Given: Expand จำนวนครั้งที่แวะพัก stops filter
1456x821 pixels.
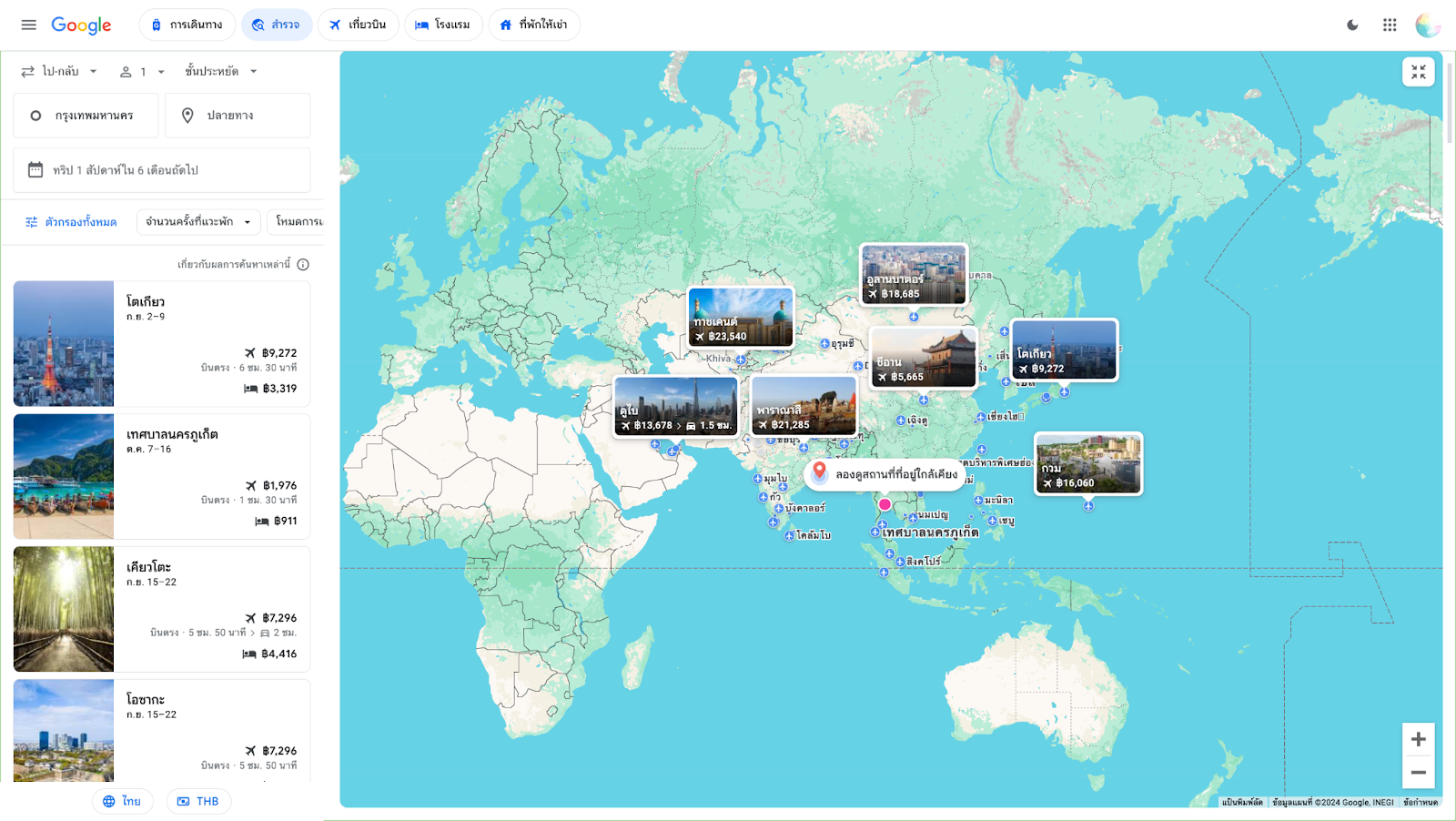Looking at the screenshot, I should point(198,222).
